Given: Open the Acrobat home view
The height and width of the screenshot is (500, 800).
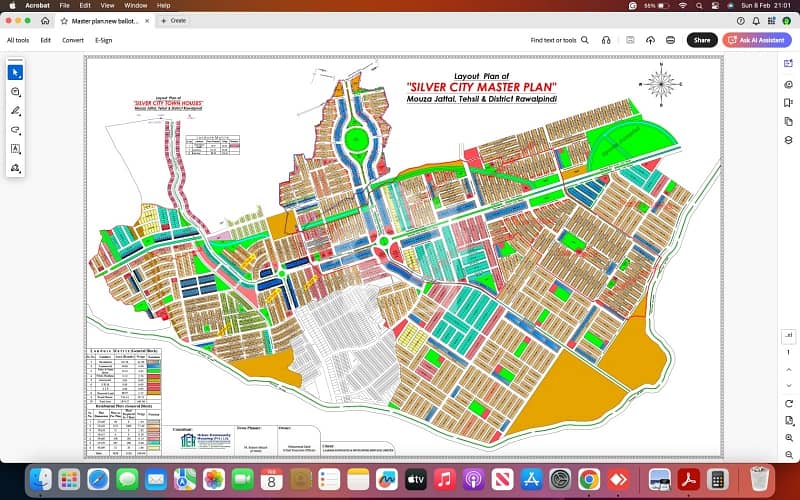Looking at the screenshot, I should [x=45, y=21].
